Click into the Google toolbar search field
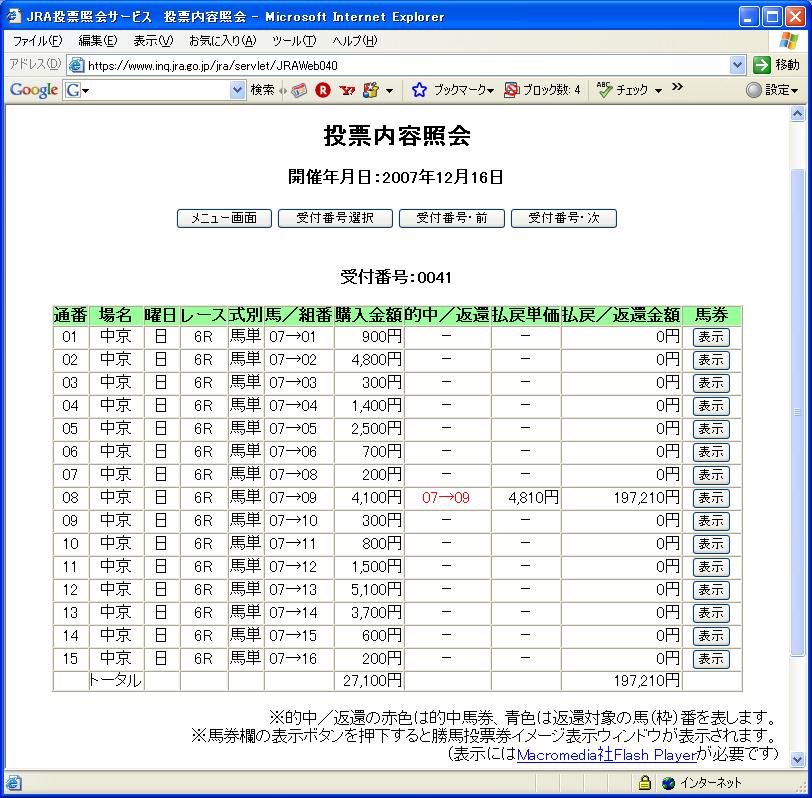The height and width of the screenshot is (798, 812). coord(153,90)
